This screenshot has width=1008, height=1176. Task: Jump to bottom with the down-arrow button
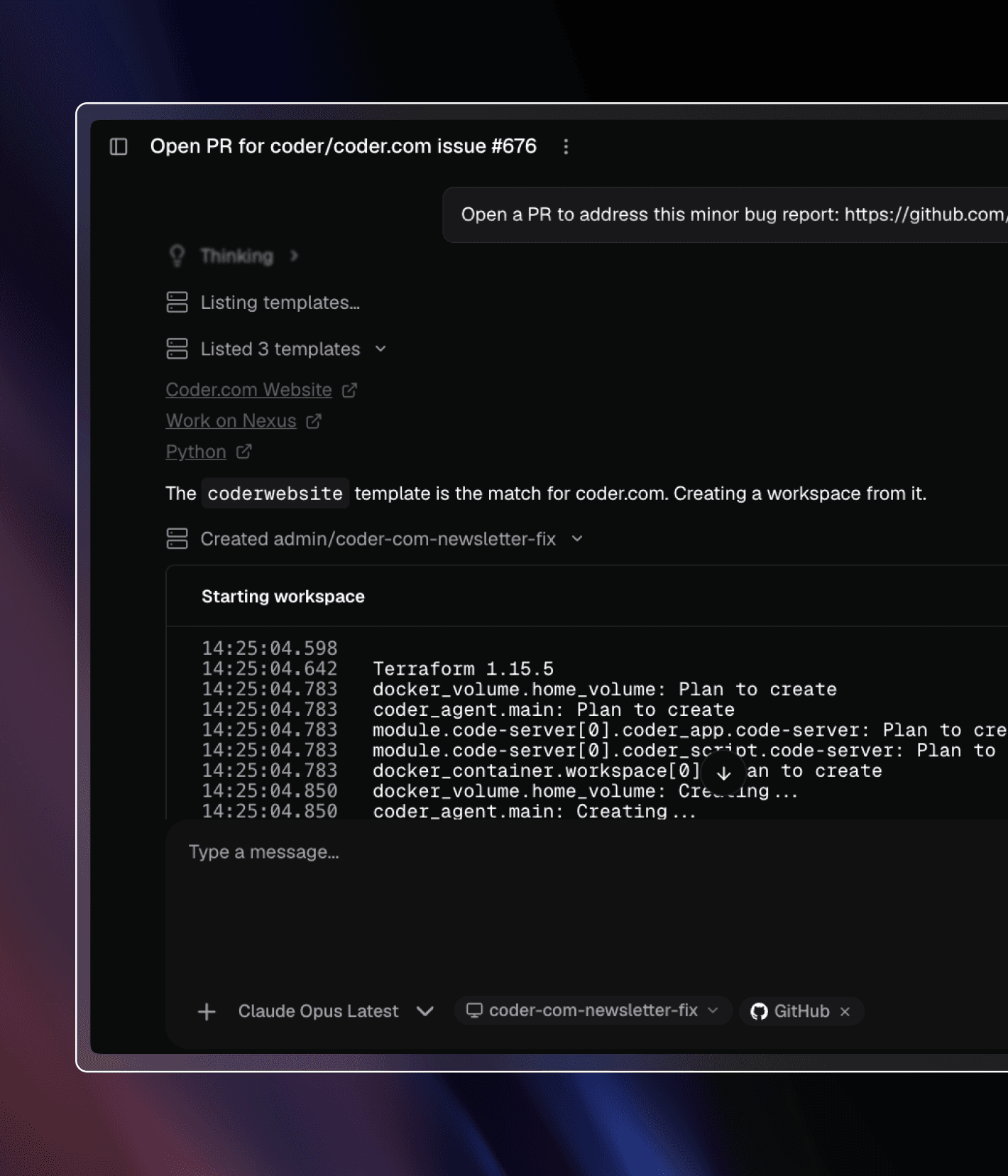[723, 773]
